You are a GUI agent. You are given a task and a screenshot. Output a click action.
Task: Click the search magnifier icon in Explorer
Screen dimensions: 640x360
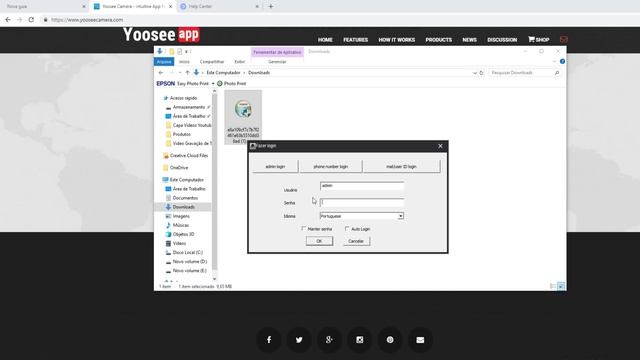click(x=557, y=73)
